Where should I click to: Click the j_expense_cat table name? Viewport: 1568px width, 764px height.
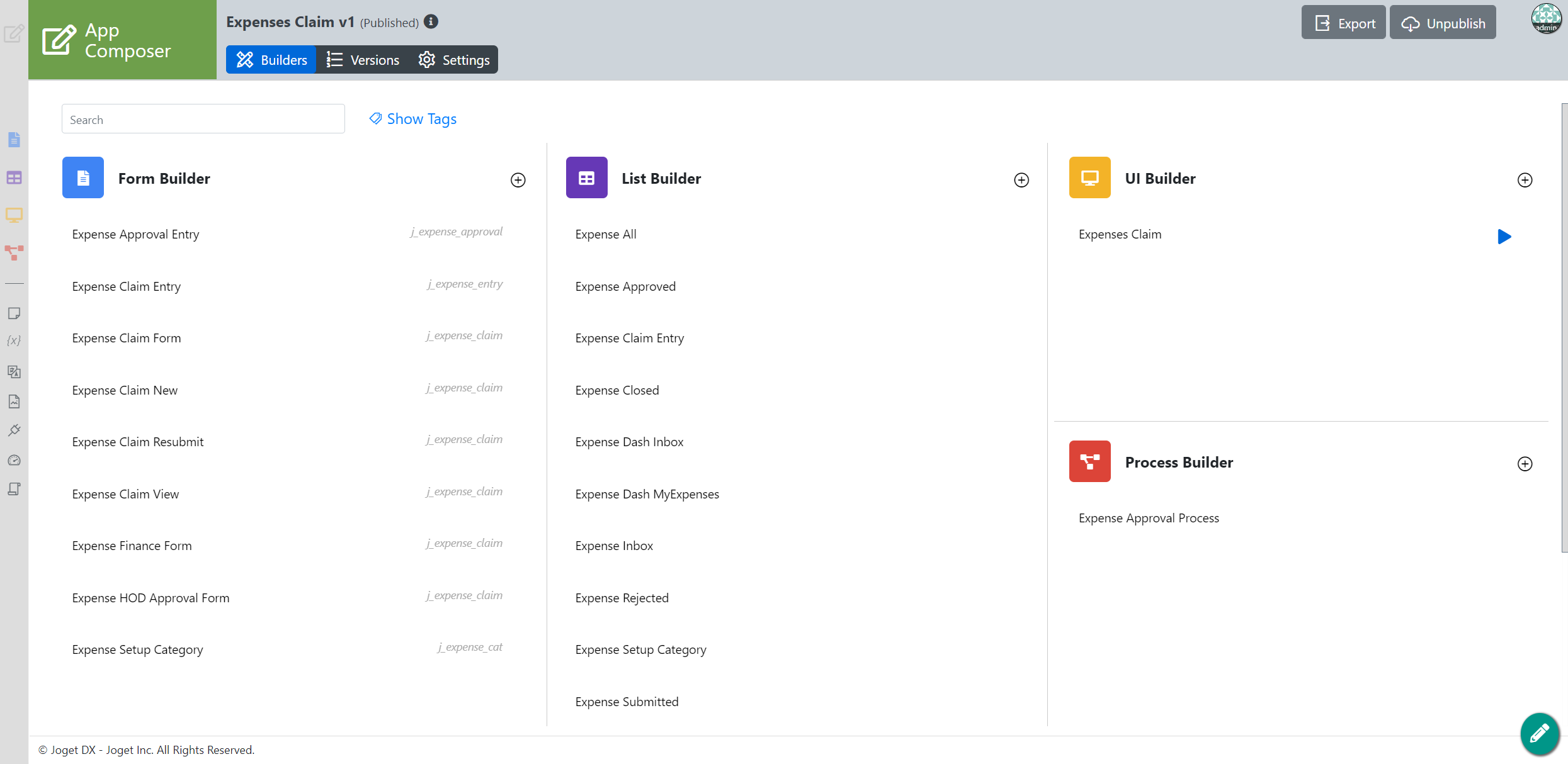coord(470,647)
